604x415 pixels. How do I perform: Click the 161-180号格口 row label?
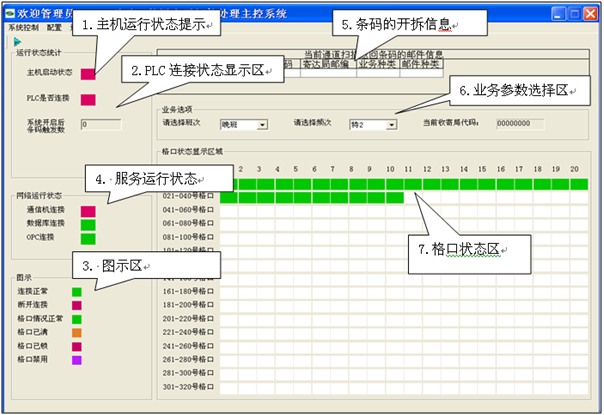tap(188, 291)
